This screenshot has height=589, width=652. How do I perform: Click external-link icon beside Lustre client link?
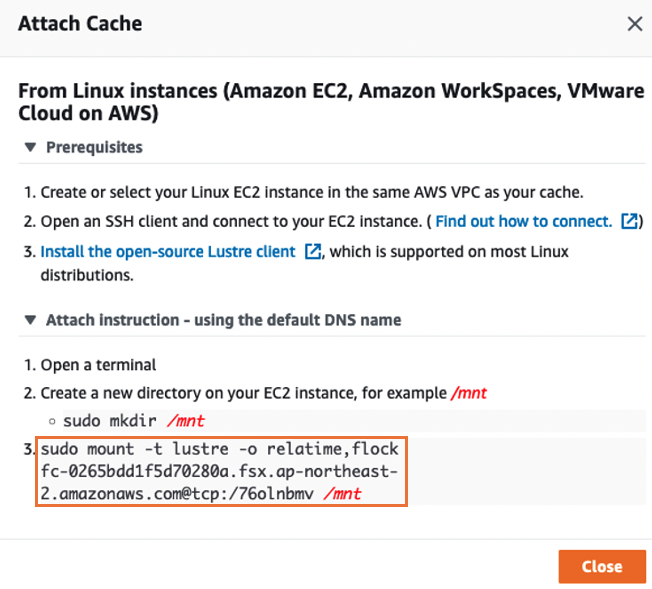point(313,251)
